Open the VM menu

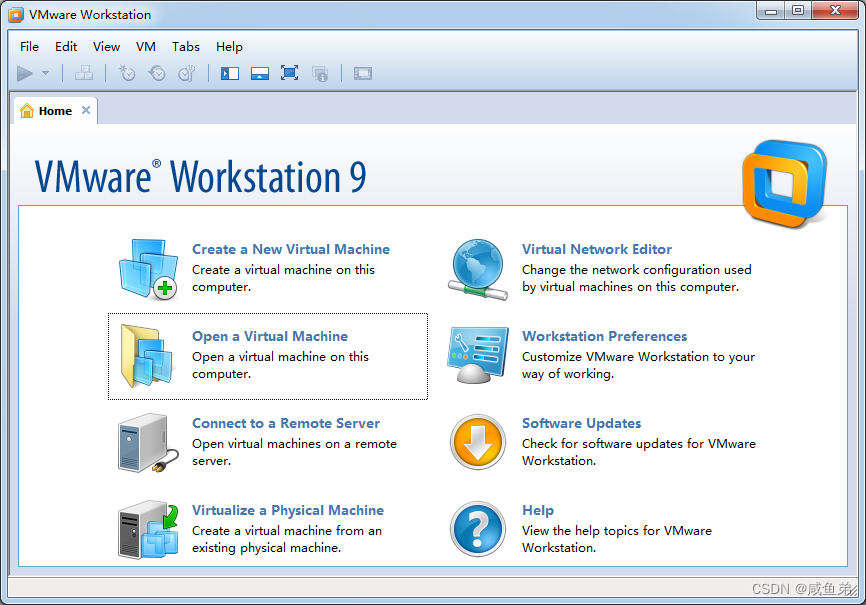click(x=146, y=46)
